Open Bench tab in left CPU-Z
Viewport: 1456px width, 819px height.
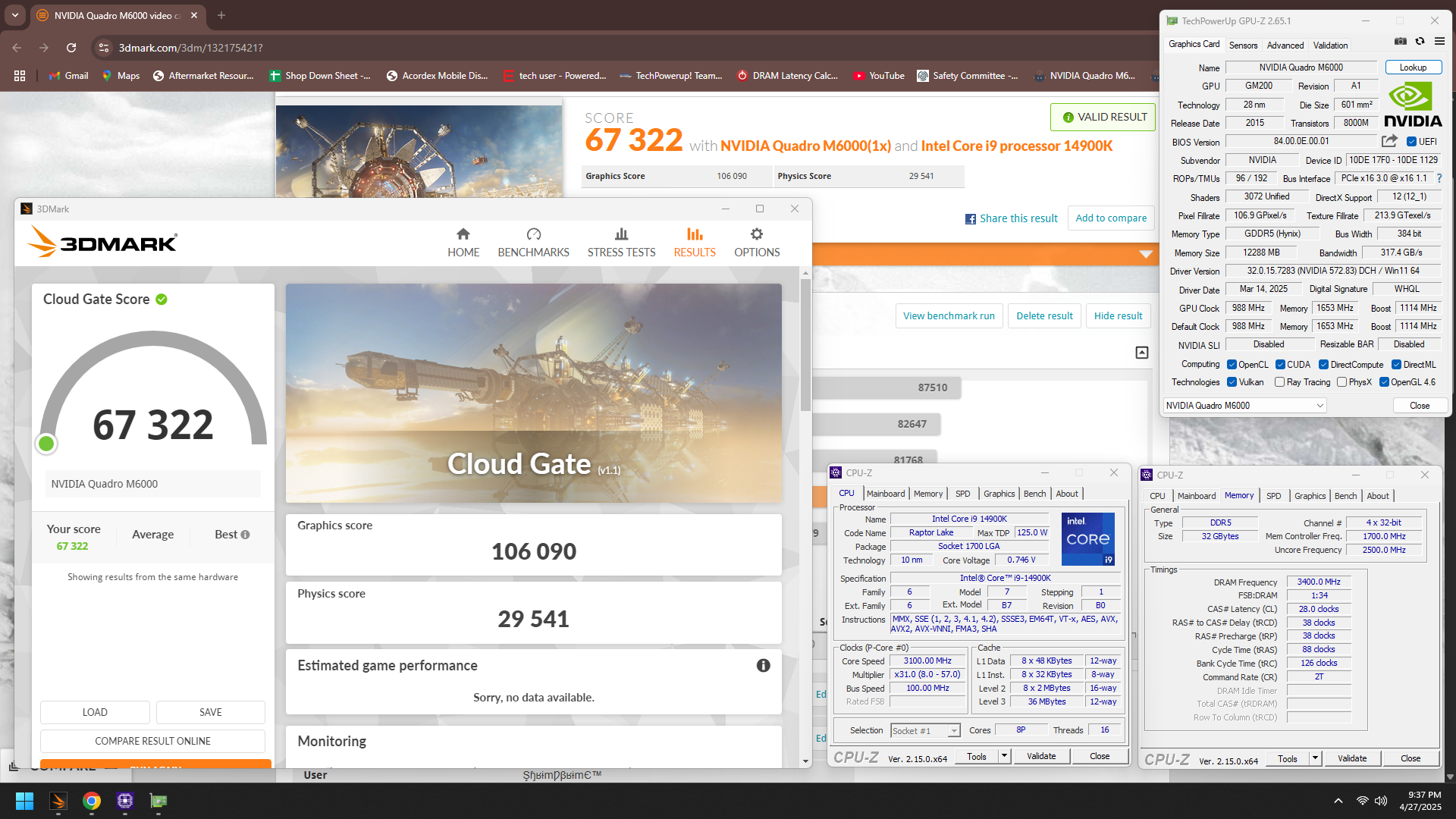tap(1034, 494)
